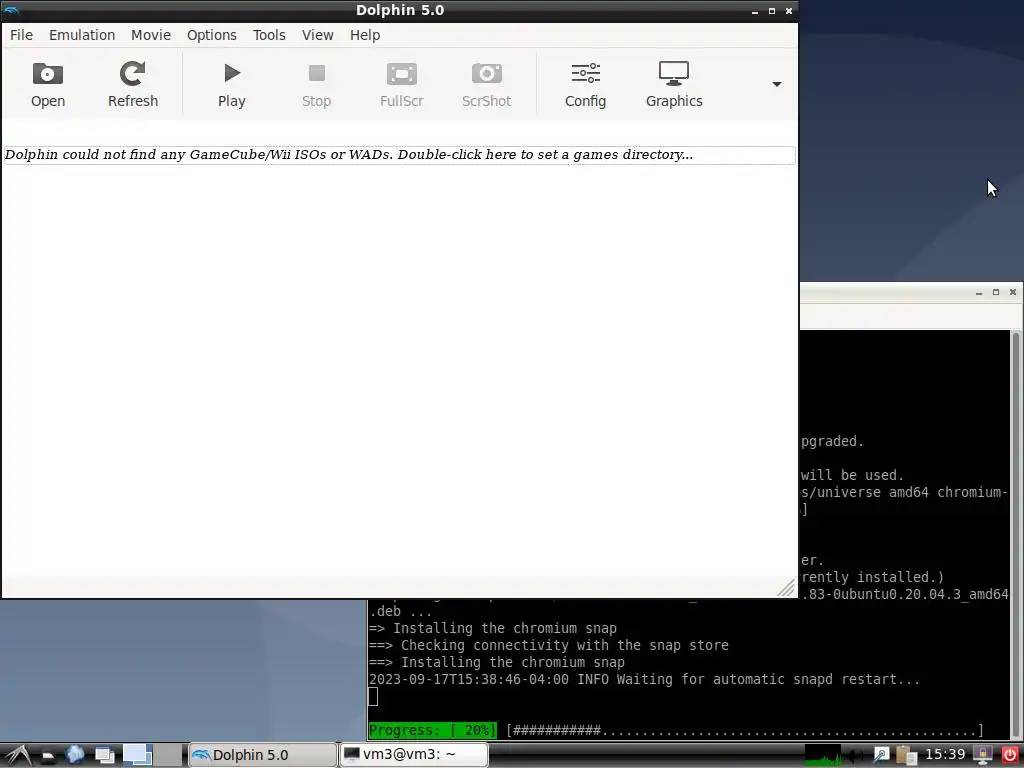This screenshot has height=768, width=1024.
Task: Minimize the terminal window
Action: [978, 293]
